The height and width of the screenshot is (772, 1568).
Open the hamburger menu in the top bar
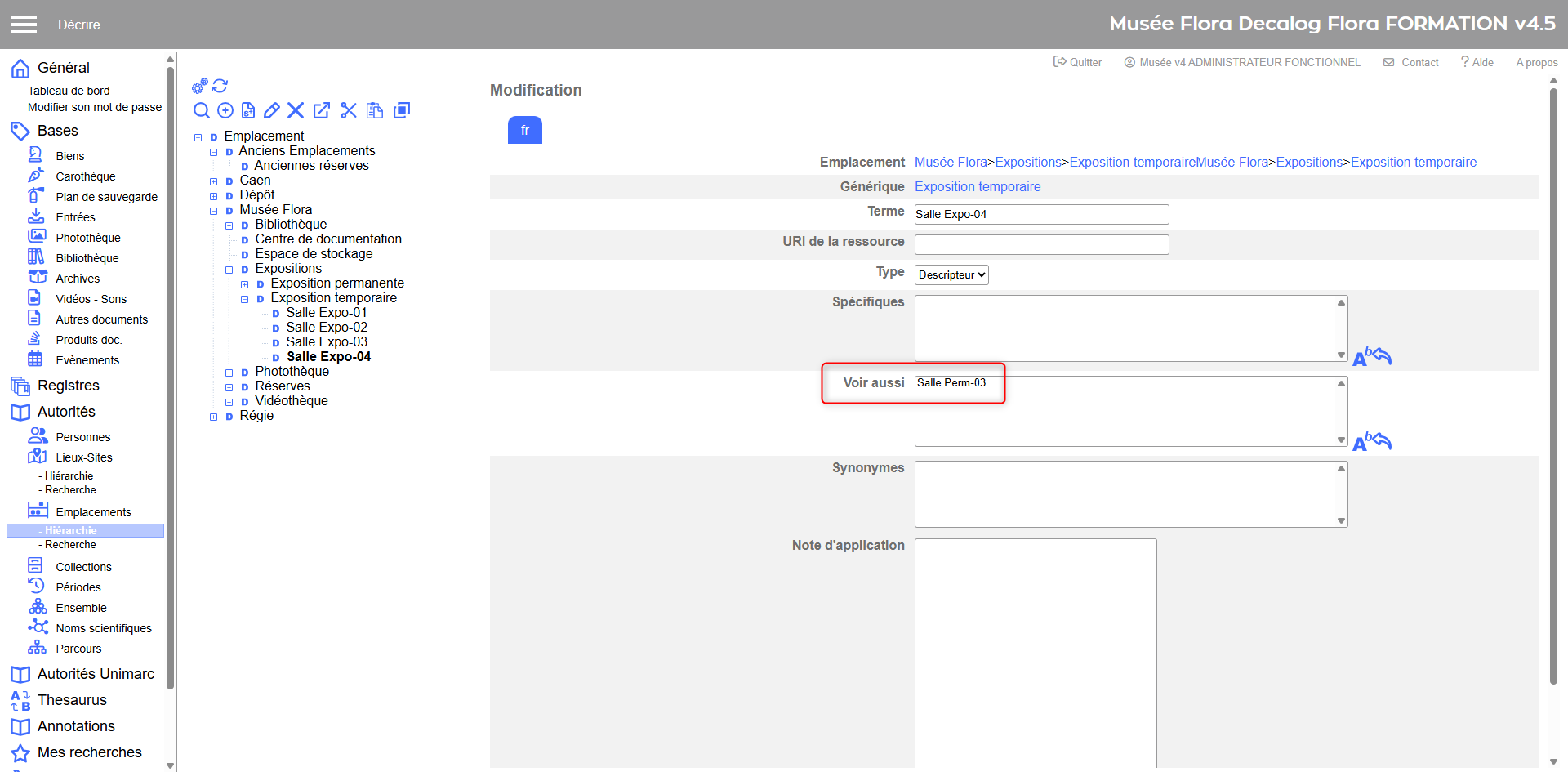[24, 25]
